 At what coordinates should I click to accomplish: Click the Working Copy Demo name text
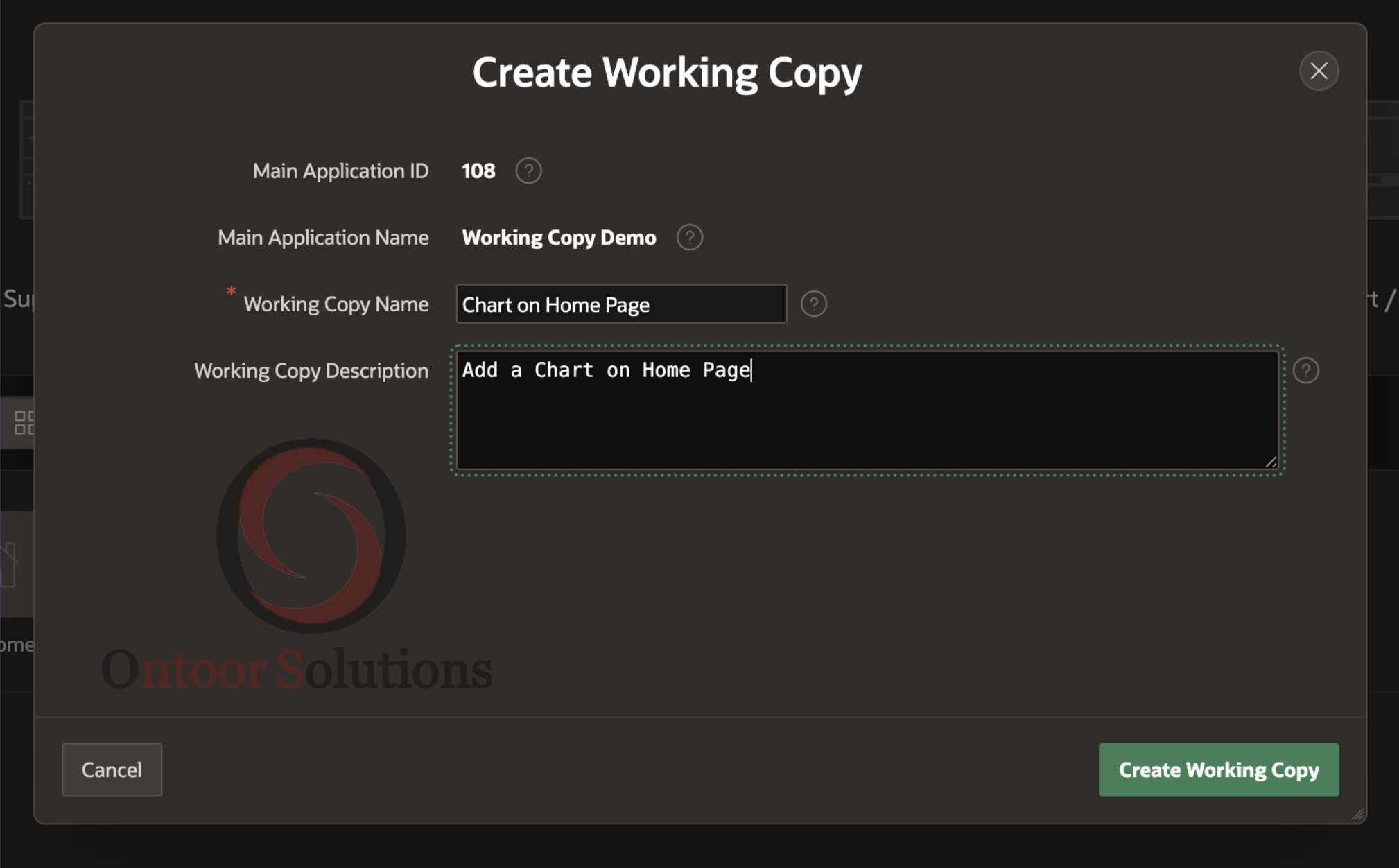559,238
